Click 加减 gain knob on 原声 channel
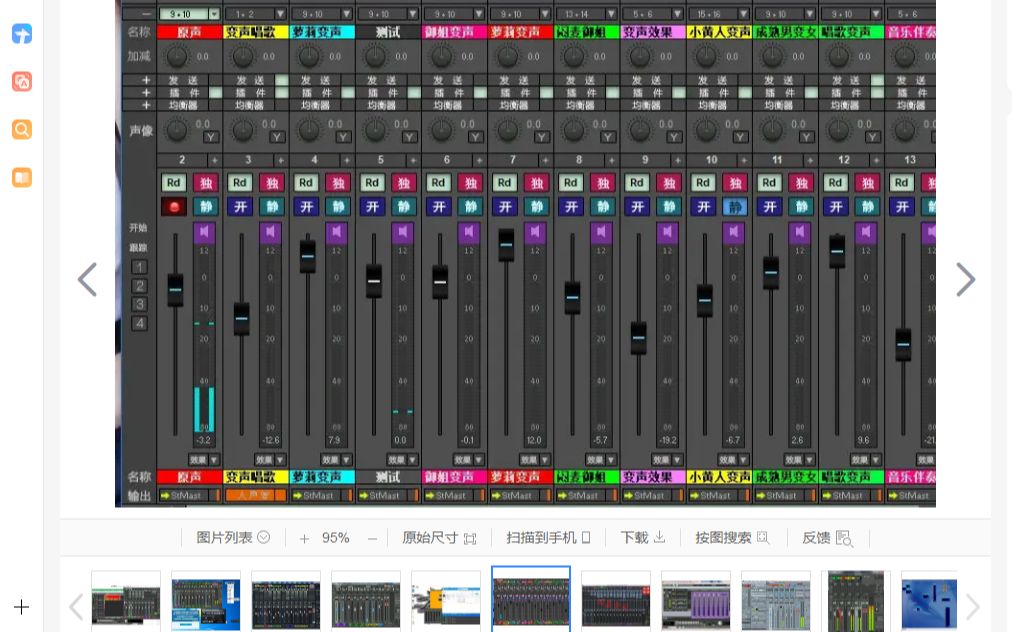Screen dimensions: 1012x632 [176, 57]
